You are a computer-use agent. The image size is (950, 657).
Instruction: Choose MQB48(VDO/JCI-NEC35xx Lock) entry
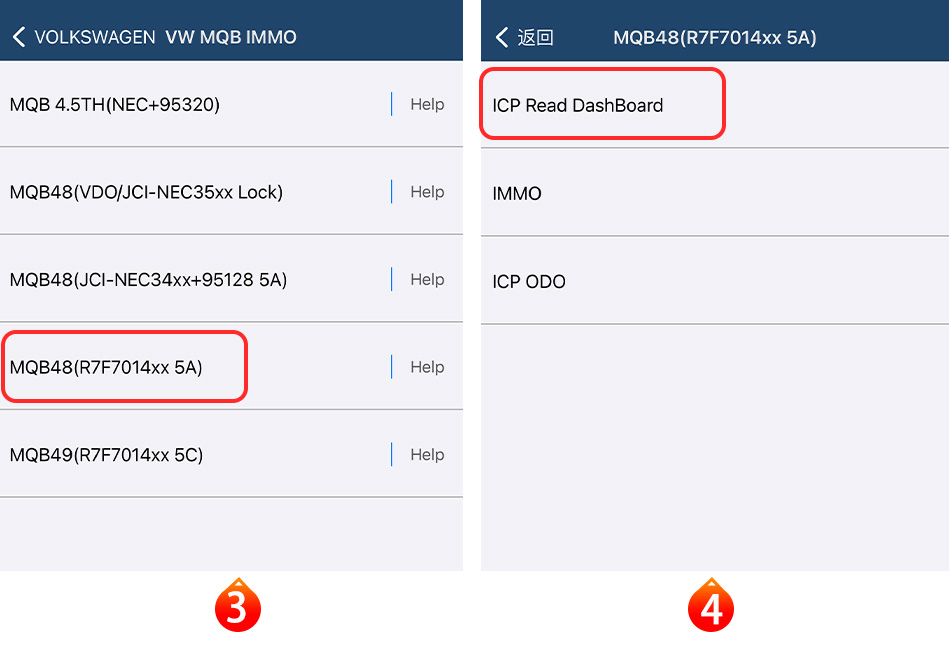click(146, 192)
